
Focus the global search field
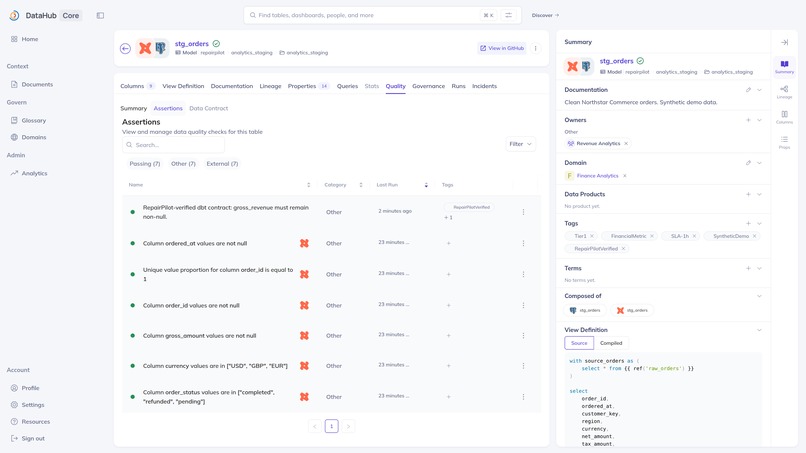[x=382, y=15]
